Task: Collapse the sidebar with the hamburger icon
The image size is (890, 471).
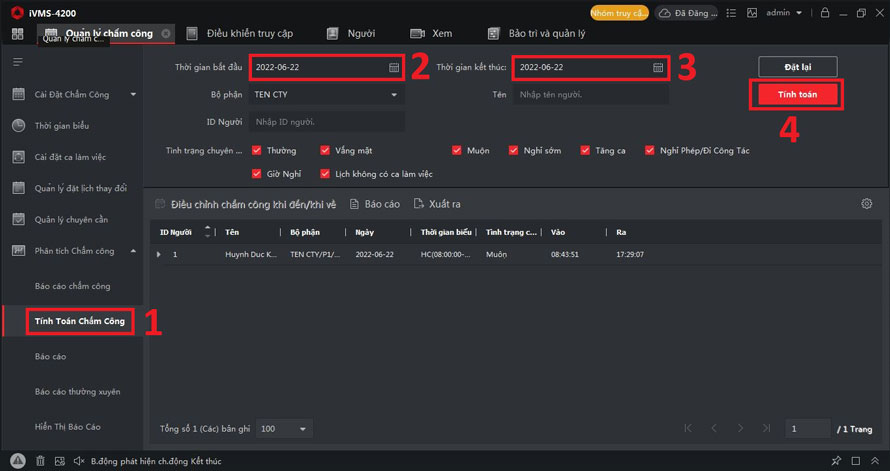Action: 17,62
